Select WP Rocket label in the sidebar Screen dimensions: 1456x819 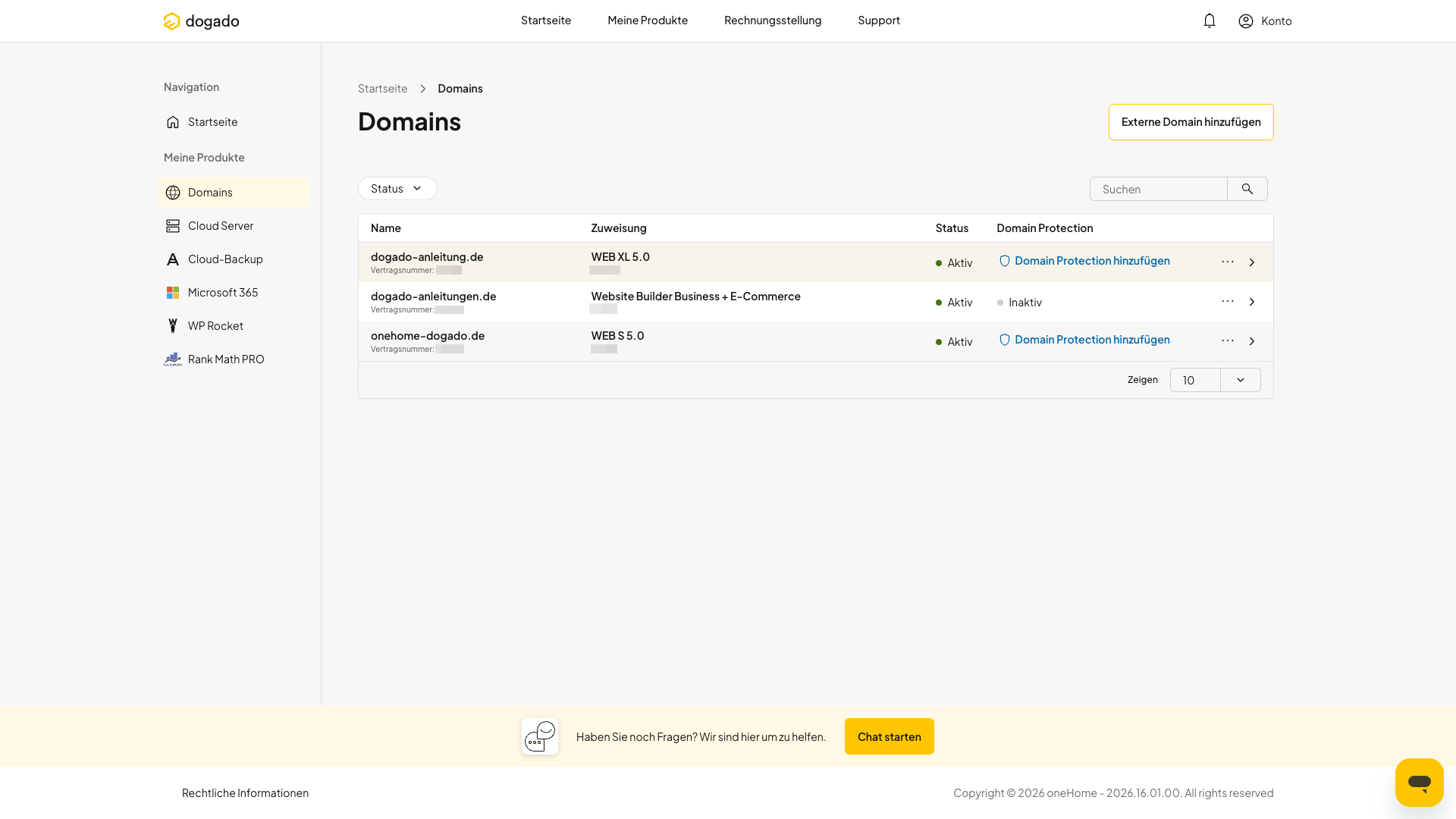click(215, 326)
